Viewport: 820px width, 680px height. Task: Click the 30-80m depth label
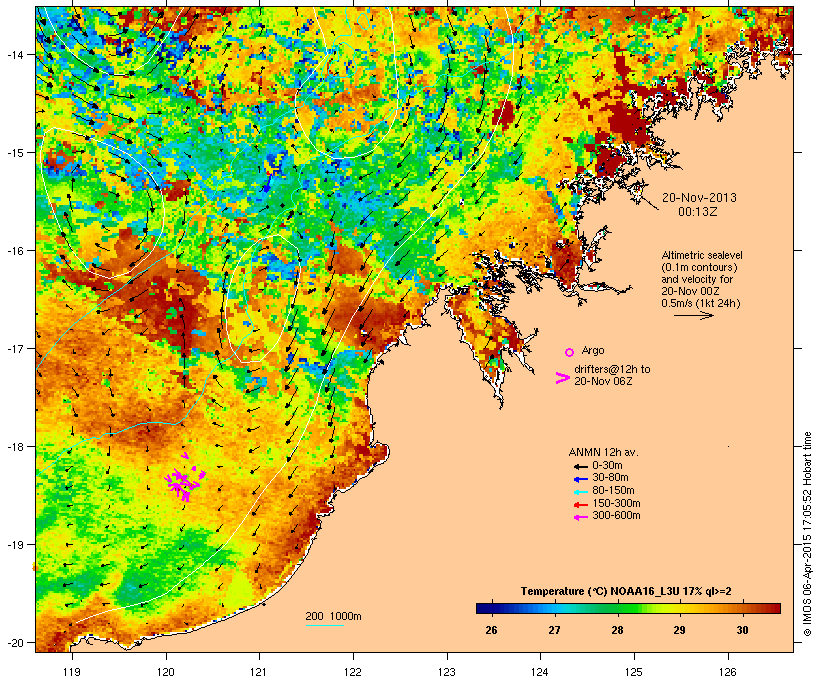tap(610, 478)
